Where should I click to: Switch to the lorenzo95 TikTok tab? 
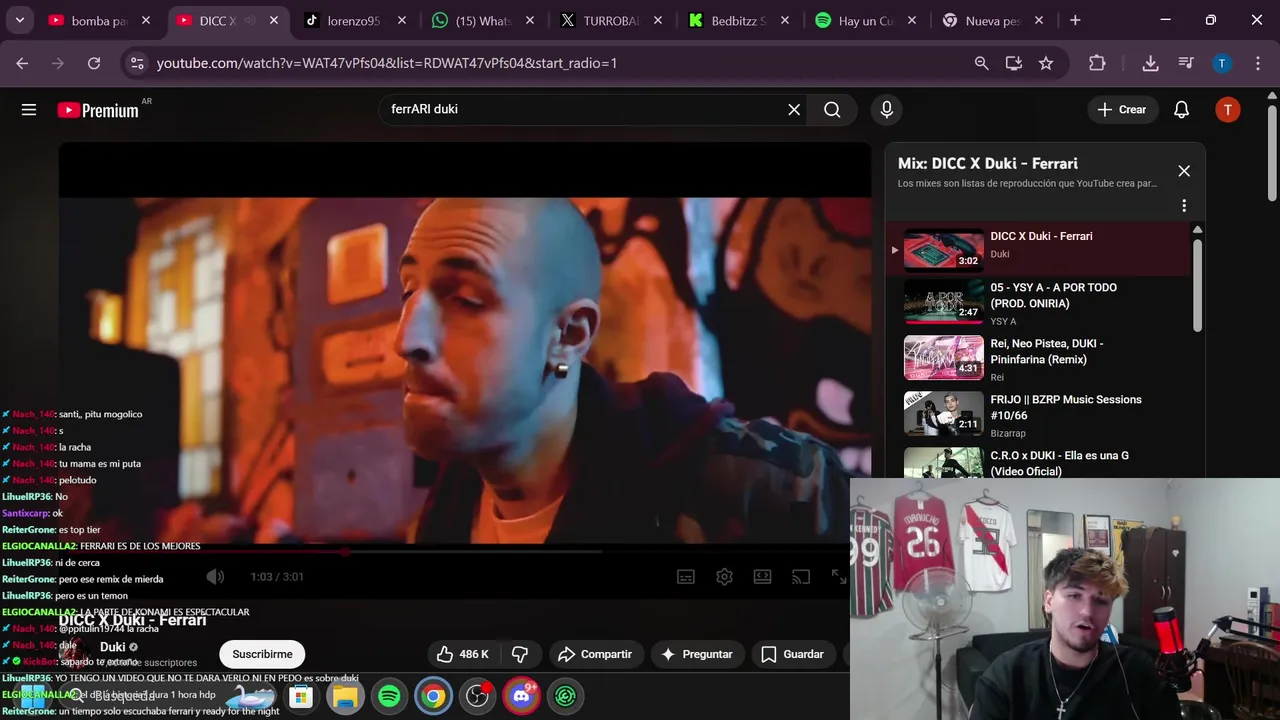pos(355,20)
